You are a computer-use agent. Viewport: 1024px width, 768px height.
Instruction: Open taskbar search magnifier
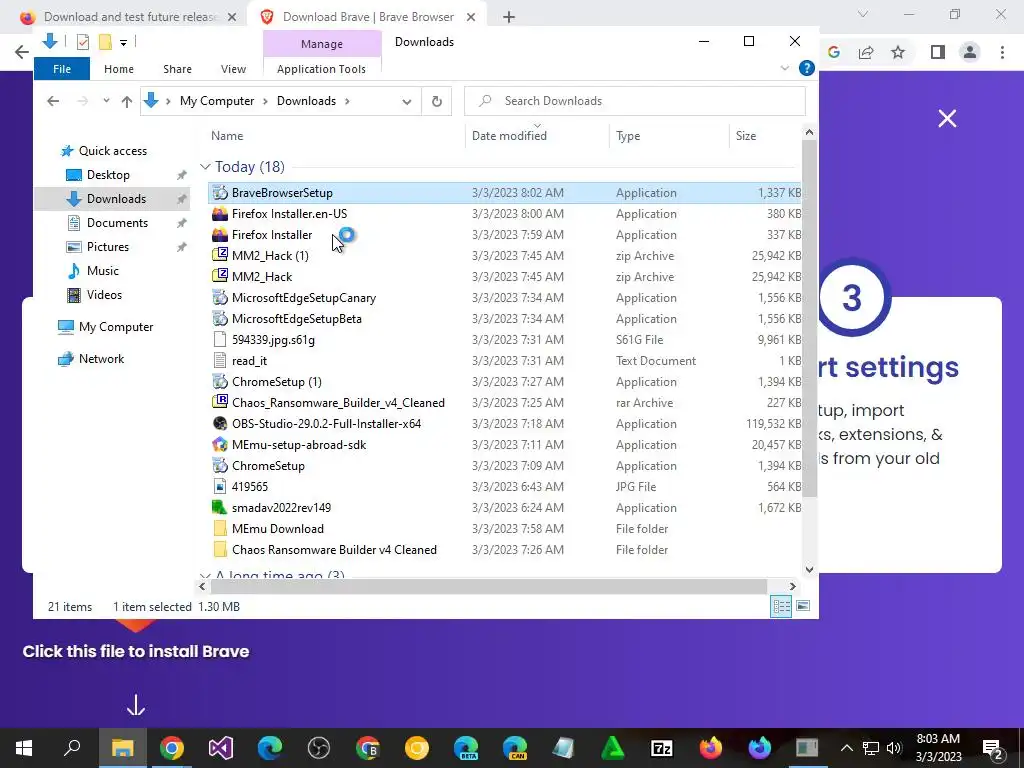(x=72, y=748)
